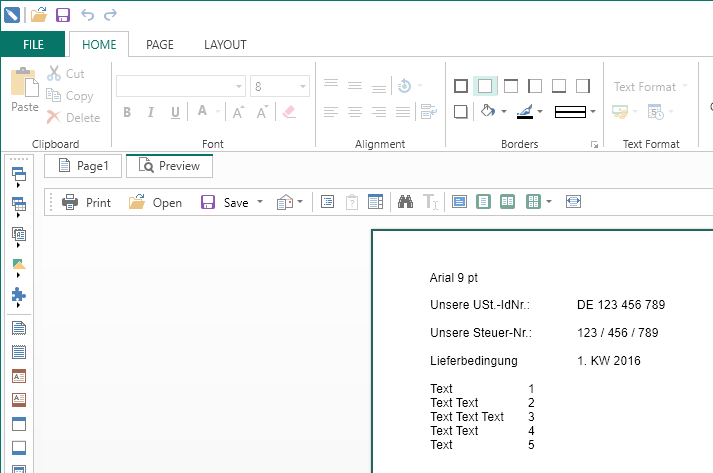Toggle thumbnails panel in preview

point(376,201)
